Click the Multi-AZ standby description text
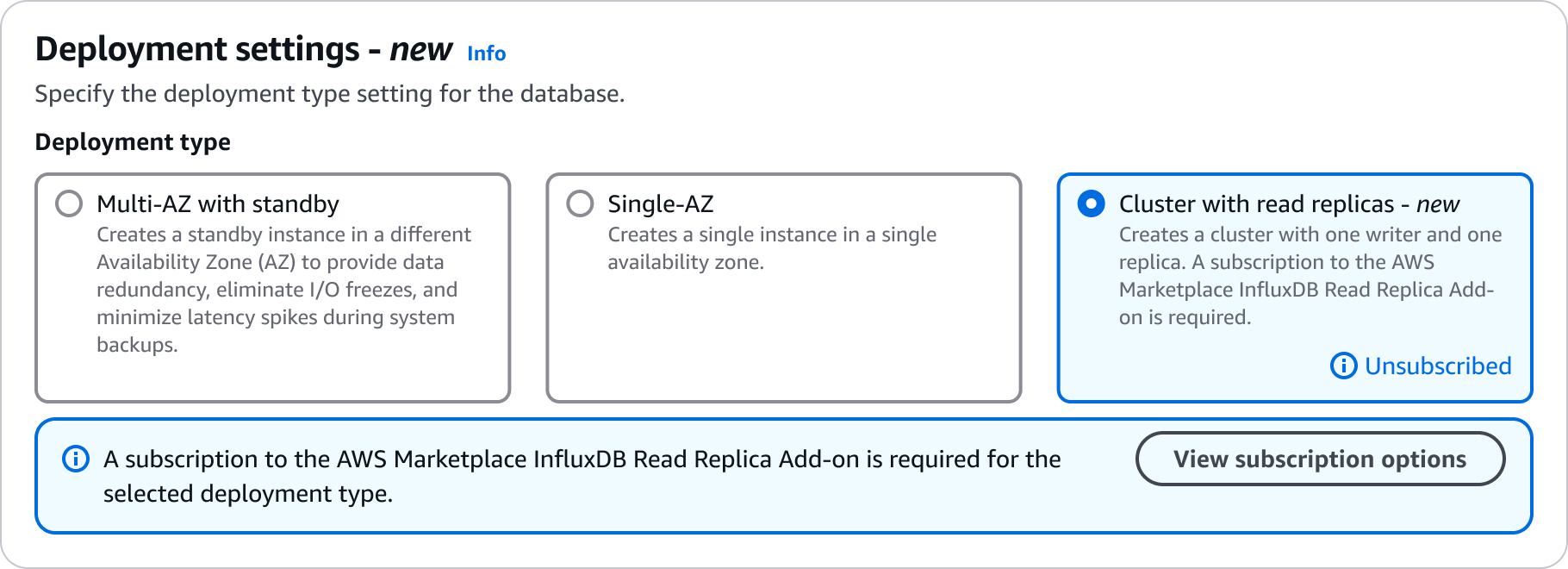 283,290
